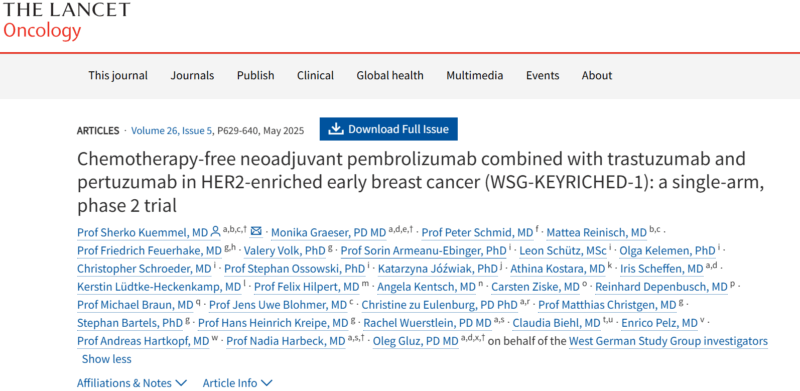Open the Volume 26, Issue 5 link
This screenshot has width=800, height=391.
tap(171, 131)
